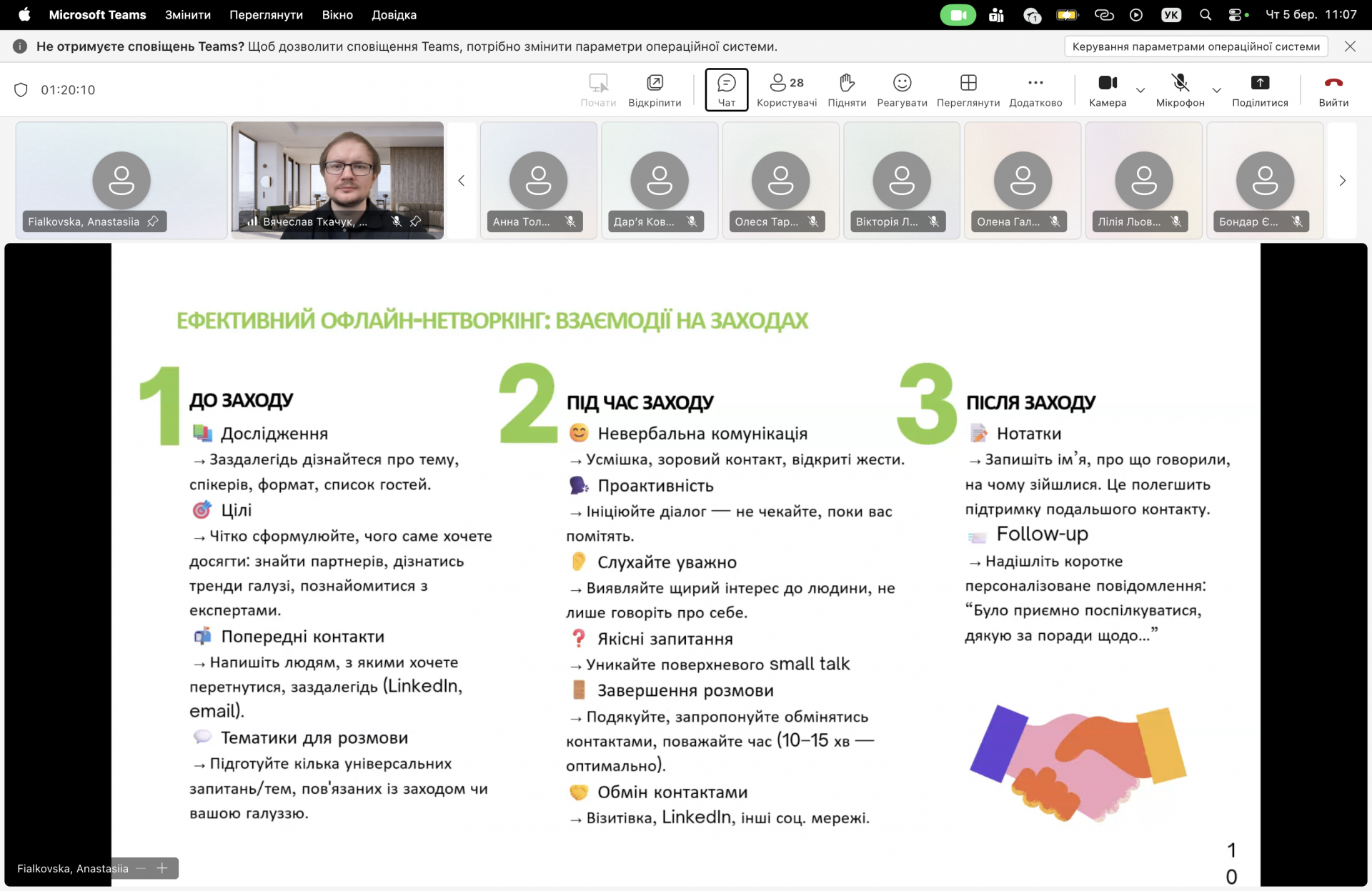1372x891 pixels.
Task: Open the view layout options
Action: [x=968, y=89]
